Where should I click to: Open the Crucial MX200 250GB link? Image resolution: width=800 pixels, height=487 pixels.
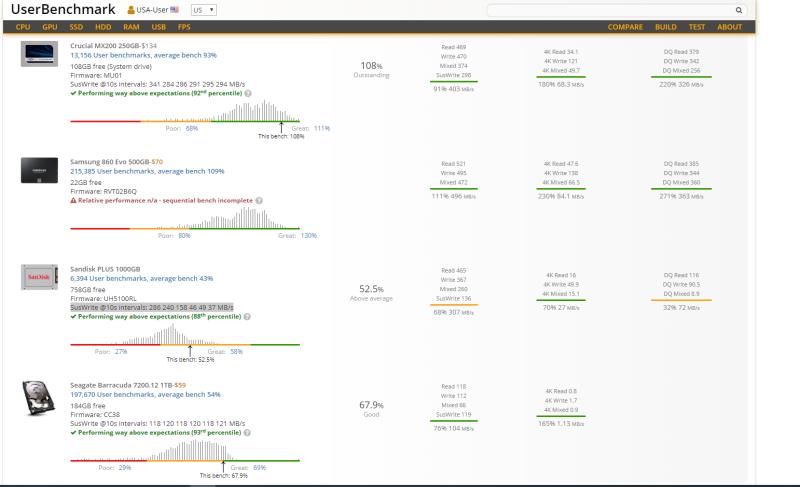107,46
